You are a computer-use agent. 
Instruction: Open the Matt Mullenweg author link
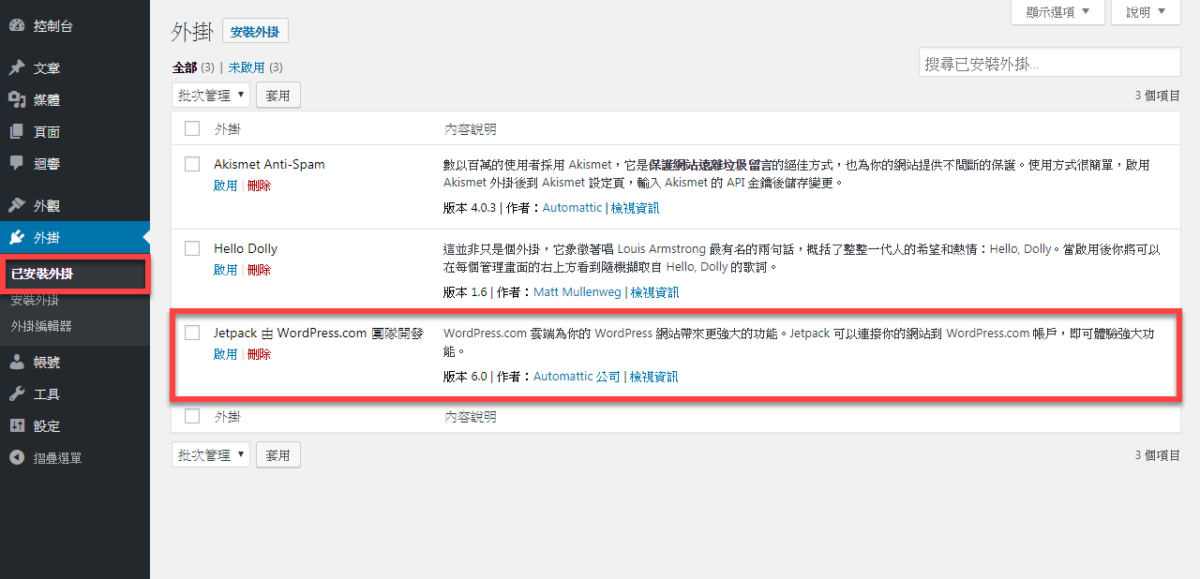click(x=577, y=293)
